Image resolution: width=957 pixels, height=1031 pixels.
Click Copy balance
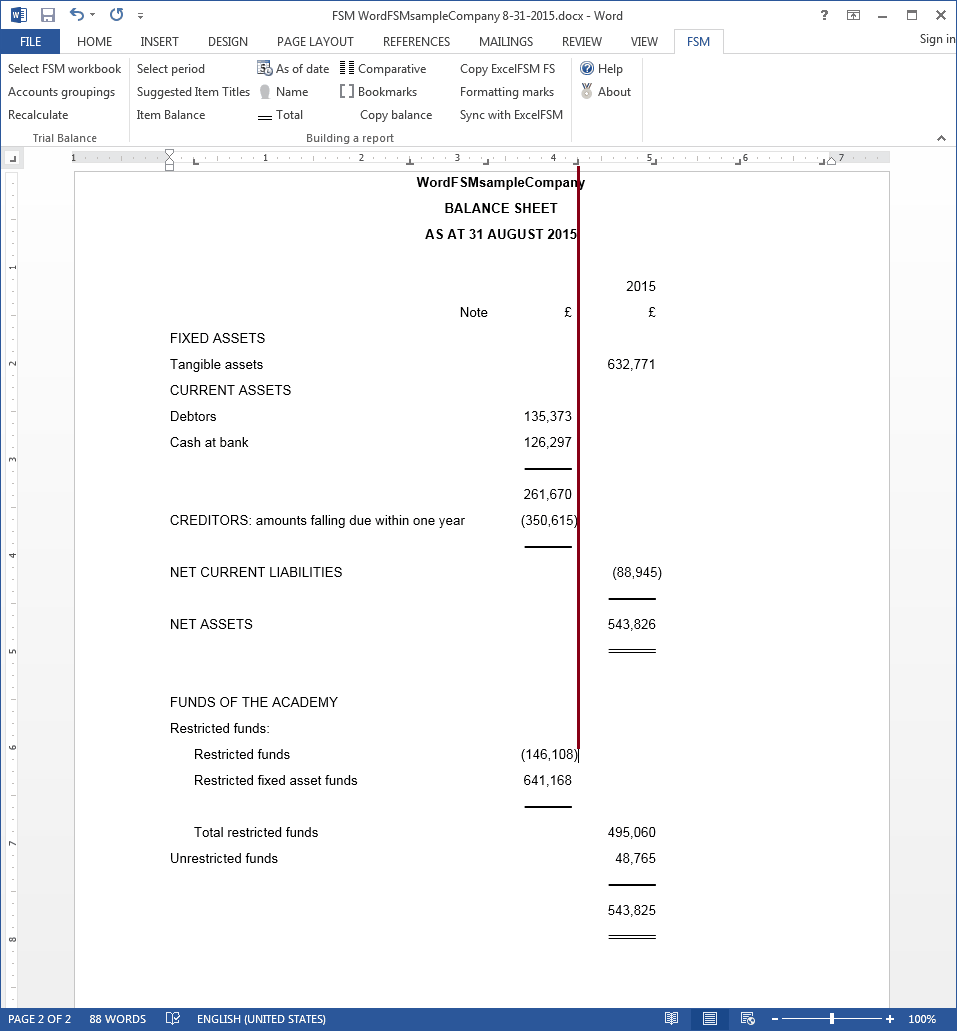point(396,114)
